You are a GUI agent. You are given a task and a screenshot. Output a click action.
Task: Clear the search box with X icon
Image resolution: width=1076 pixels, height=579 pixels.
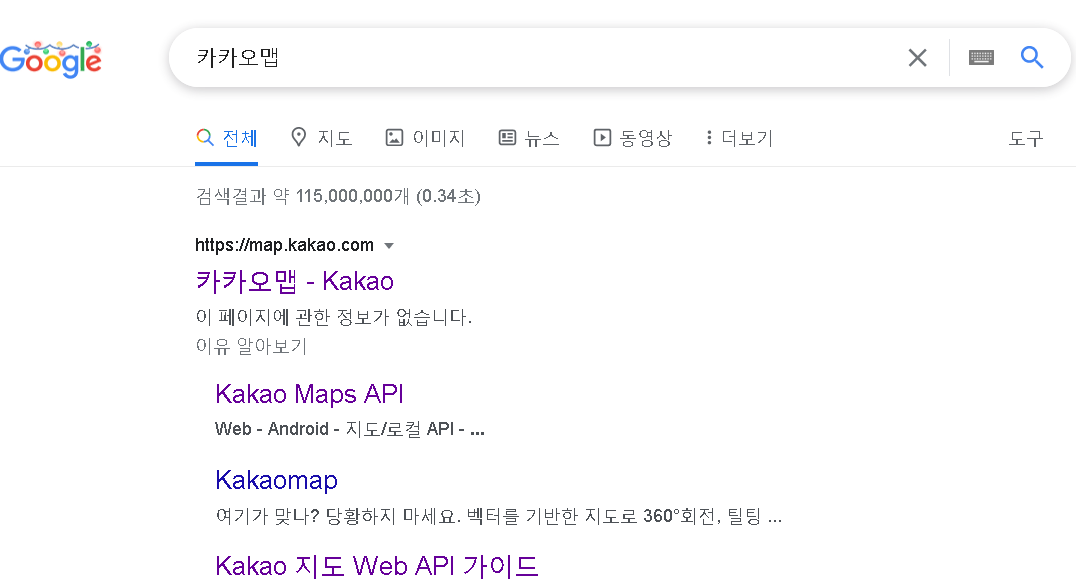[x=917, y=58]
